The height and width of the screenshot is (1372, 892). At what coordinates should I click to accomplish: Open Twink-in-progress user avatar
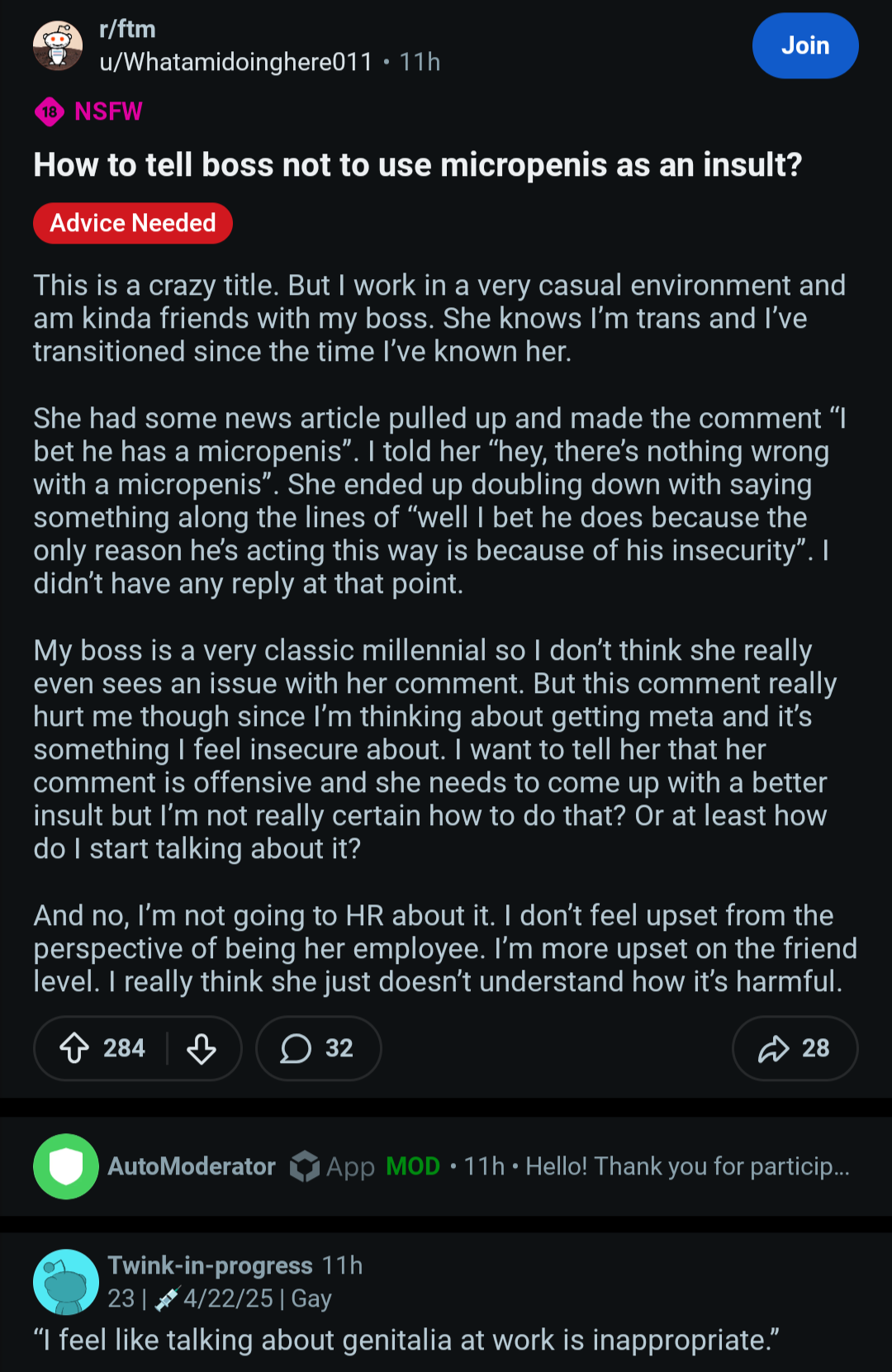66,1282
